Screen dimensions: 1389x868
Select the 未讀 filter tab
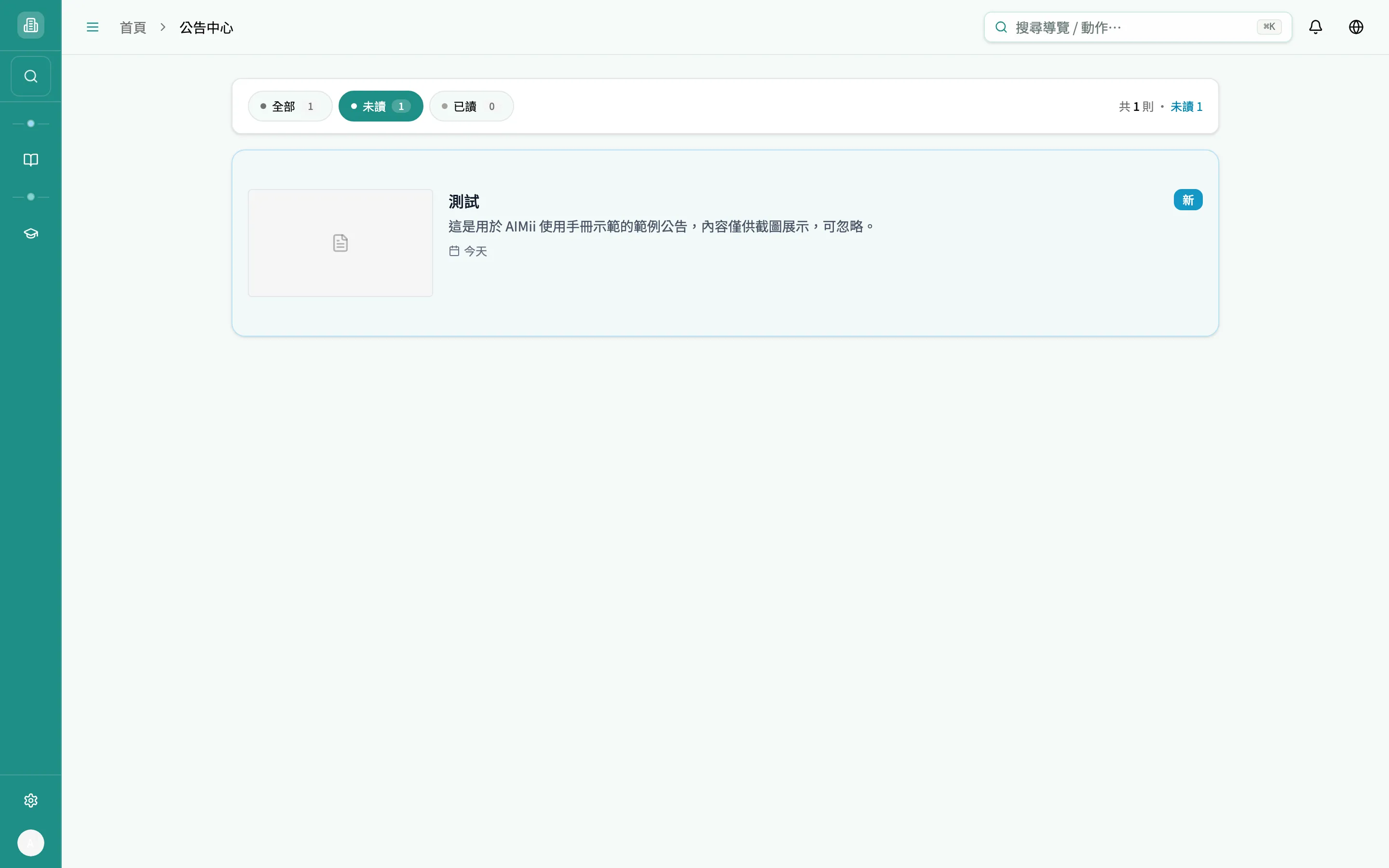tap(381, 106)
